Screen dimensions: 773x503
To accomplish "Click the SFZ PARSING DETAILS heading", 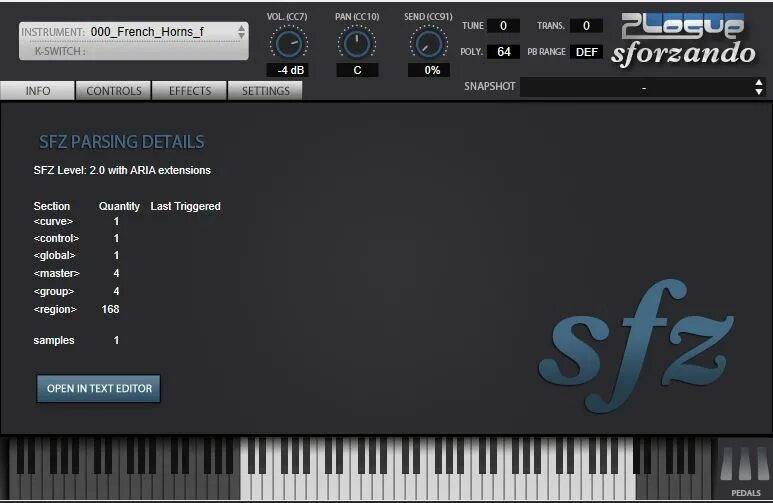I will click(121, 142).
